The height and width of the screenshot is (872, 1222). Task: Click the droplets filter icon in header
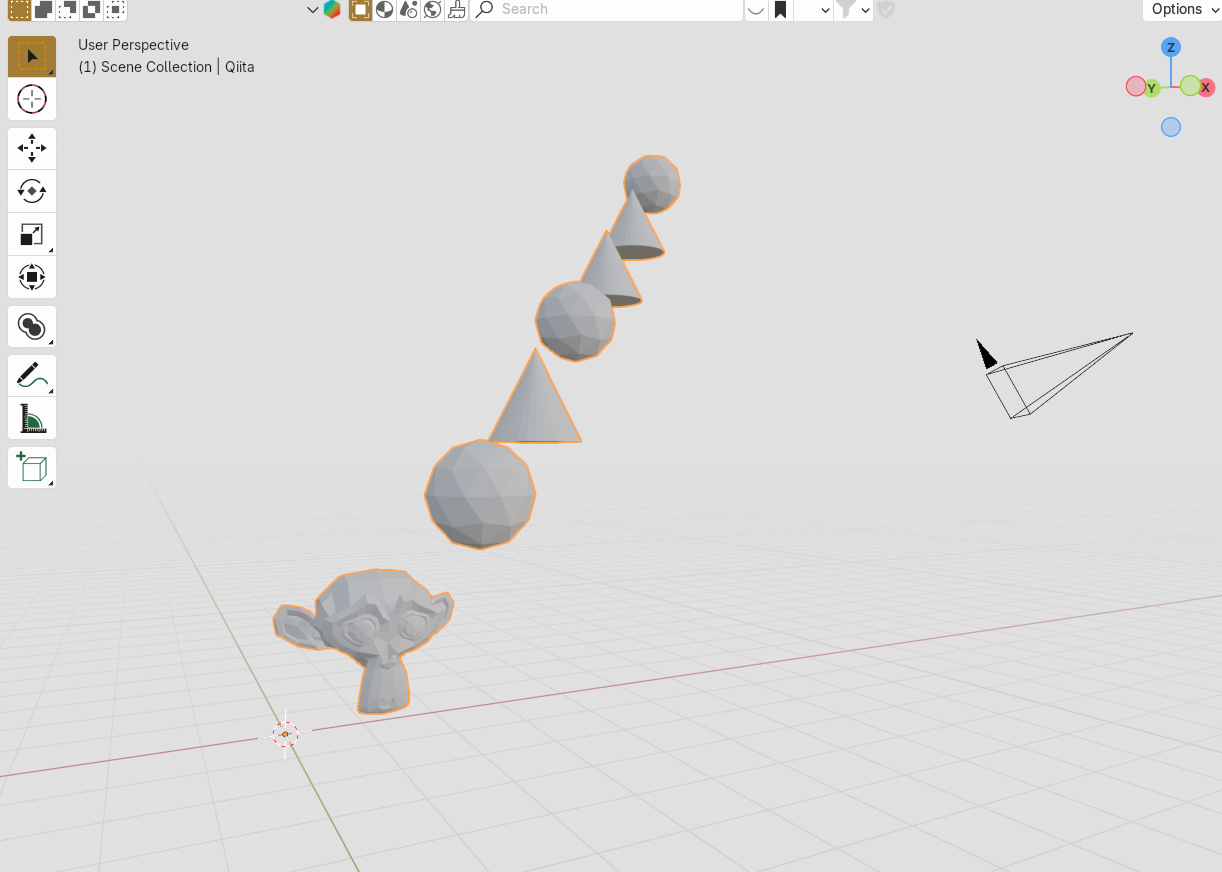click(x=408, y=10)
